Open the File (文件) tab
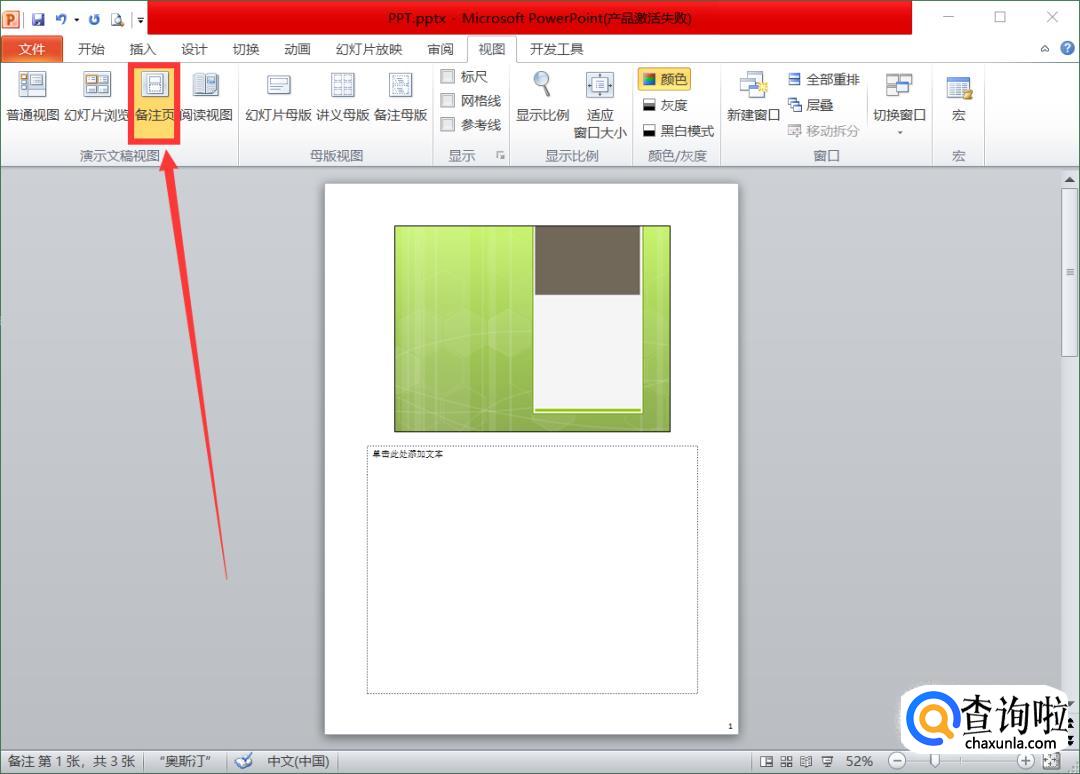1080x774 pixels. [32, 49]
